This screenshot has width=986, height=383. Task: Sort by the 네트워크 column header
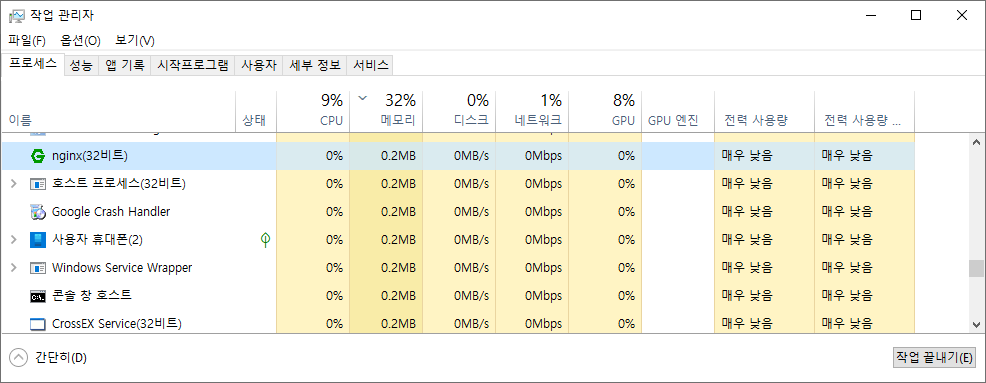[x=532, y=112]
